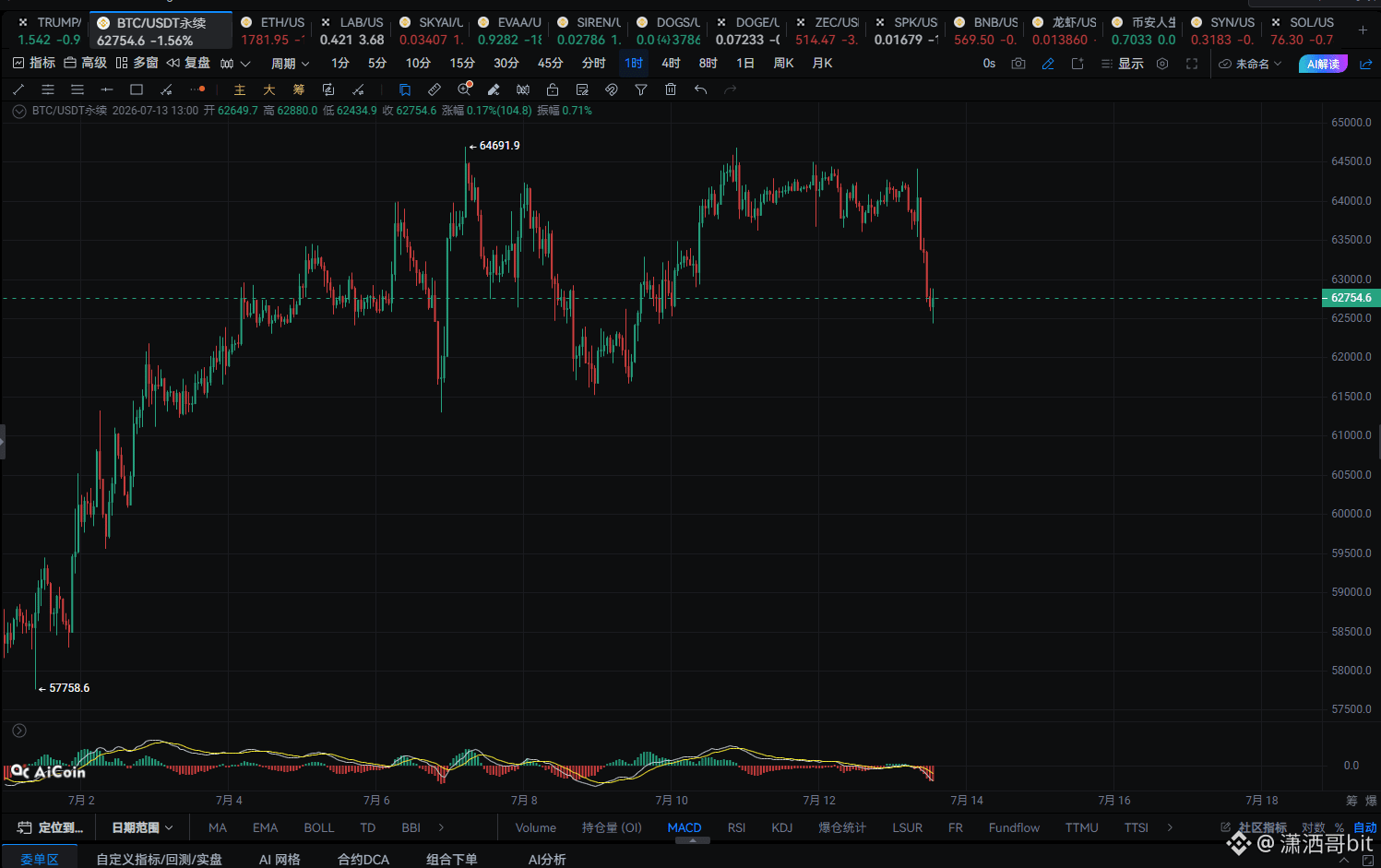Toggle the RSI sub-indicator
1381x868 pixels.
pos(736,827)
